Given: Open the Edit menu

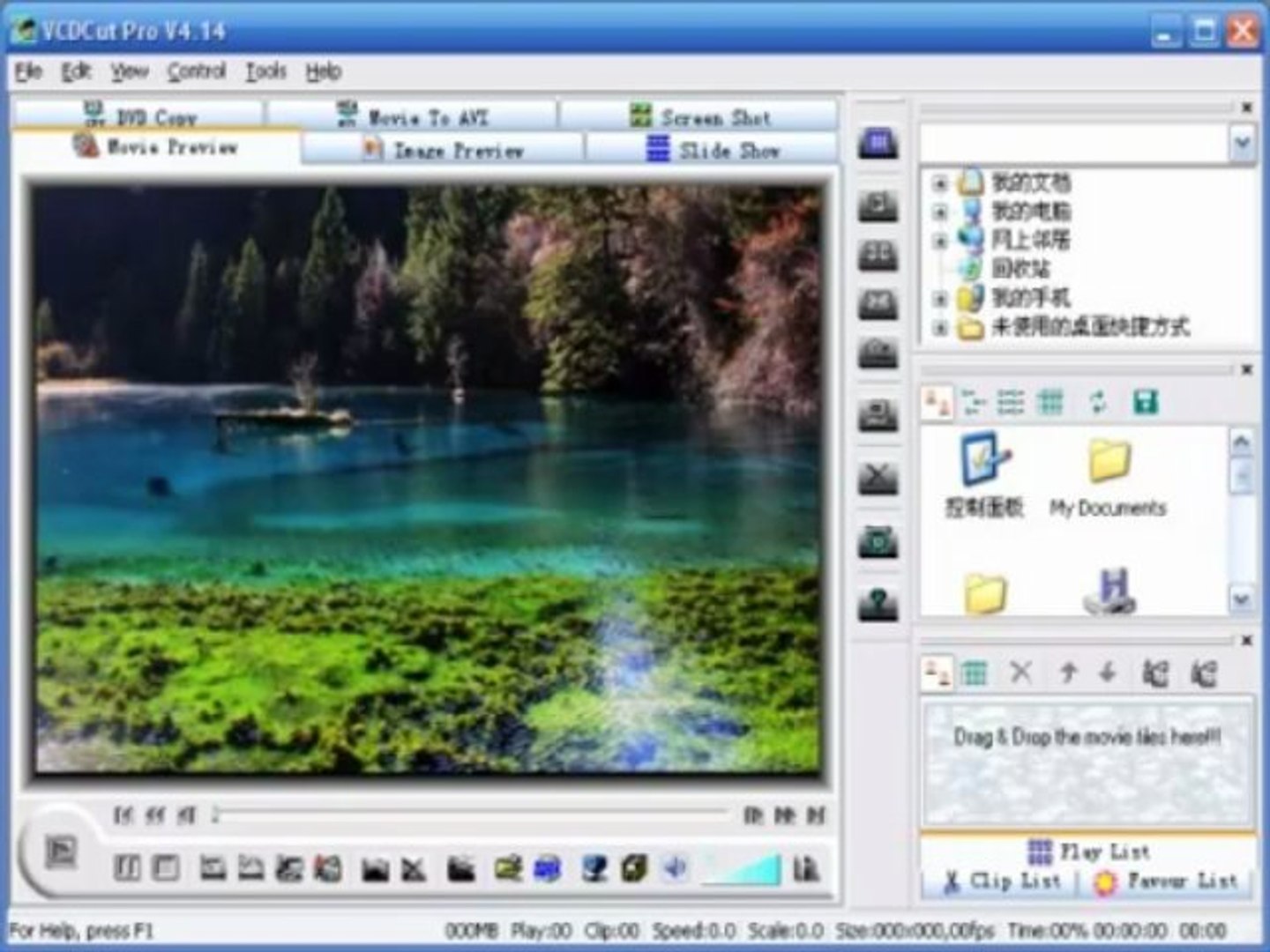Looking at the screenshot, I should click(x=76, y=71).
